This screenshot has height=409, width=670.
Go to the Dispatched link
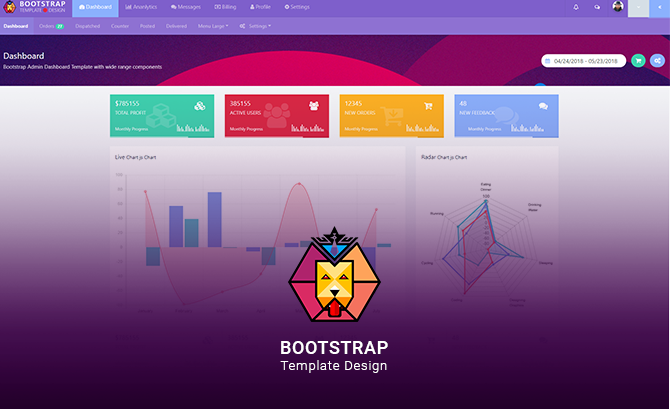coord(88,26)
